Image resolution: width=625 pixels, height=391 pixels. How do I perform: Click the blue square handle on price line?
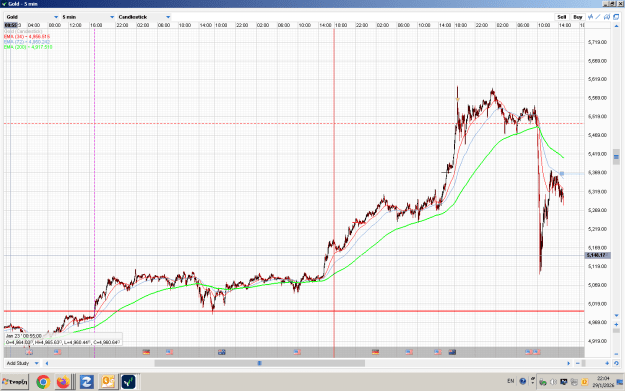tap(562, 174)
